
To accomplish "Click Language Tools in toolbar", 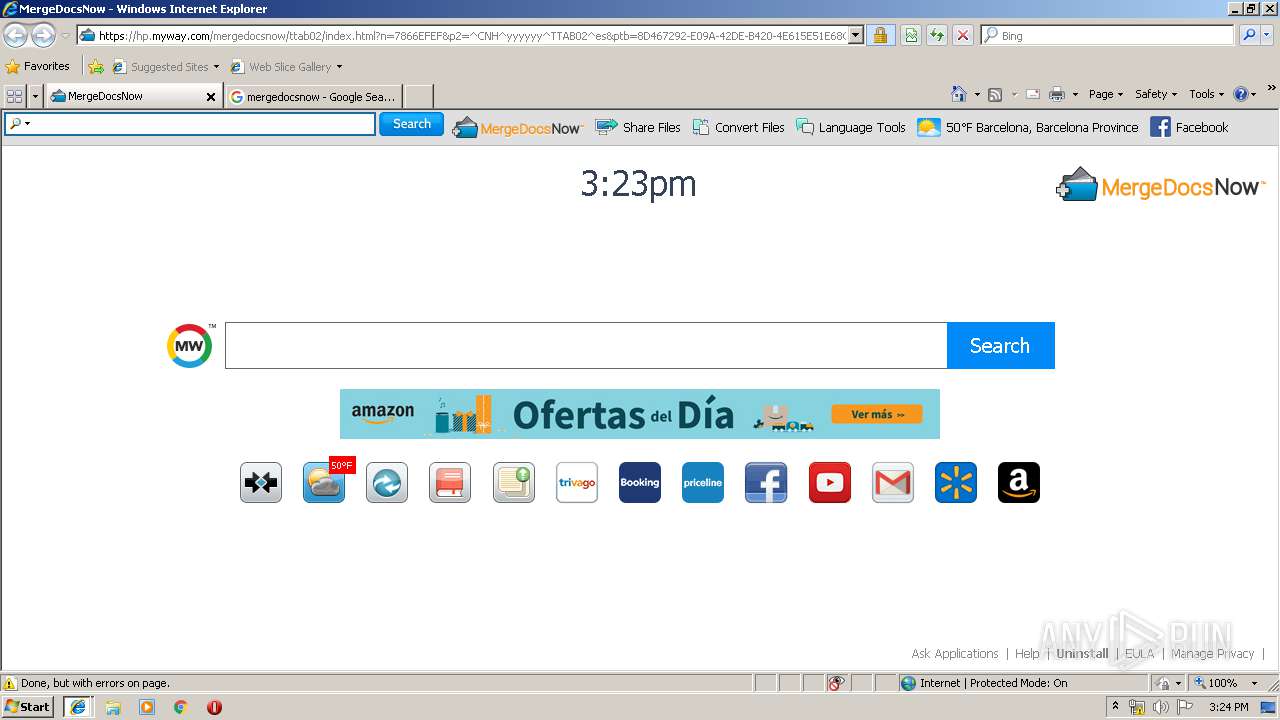I will point(851,127).
